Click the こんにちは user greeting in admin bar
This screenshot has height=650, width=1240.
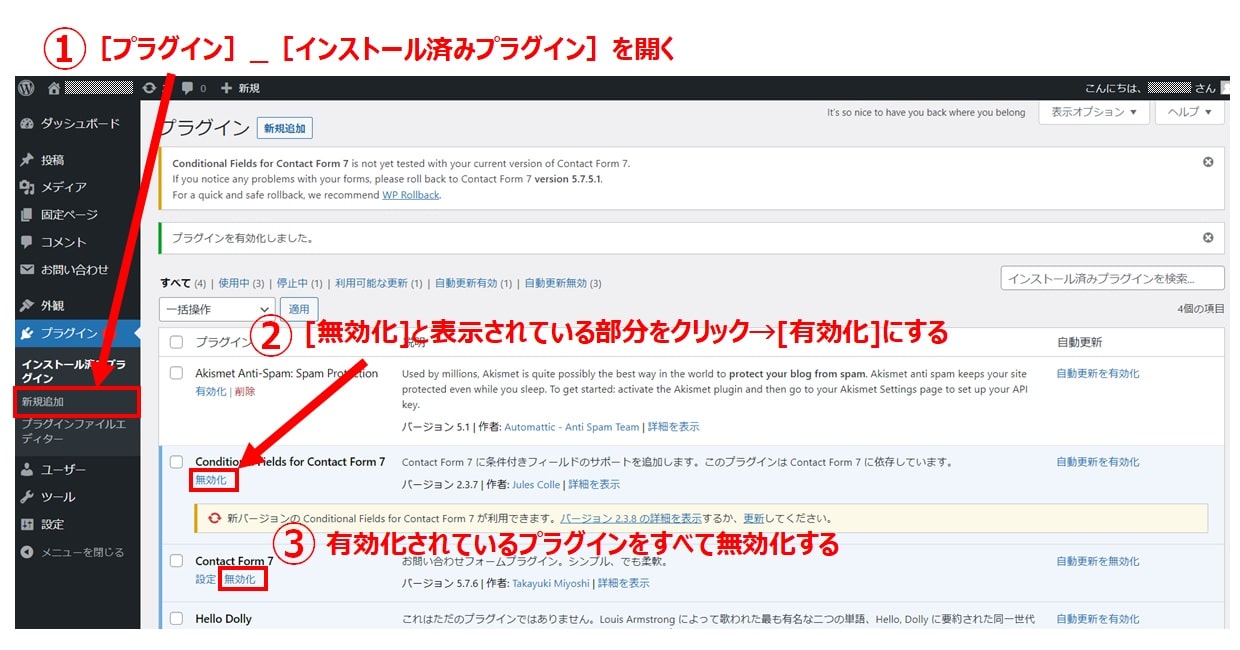(1150, 88)
